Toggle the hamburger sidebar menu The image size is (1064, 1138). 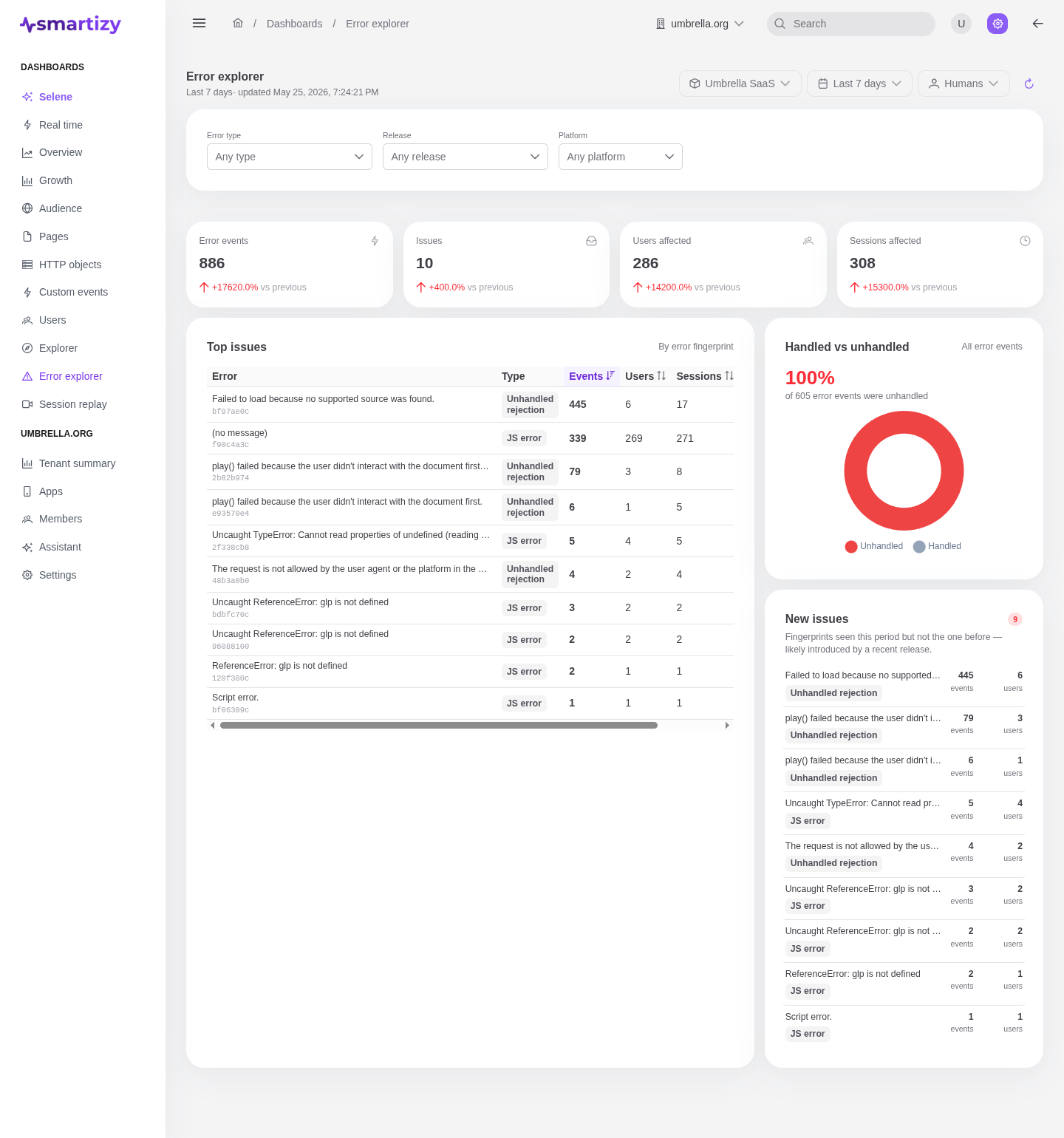tap(199, 24)
